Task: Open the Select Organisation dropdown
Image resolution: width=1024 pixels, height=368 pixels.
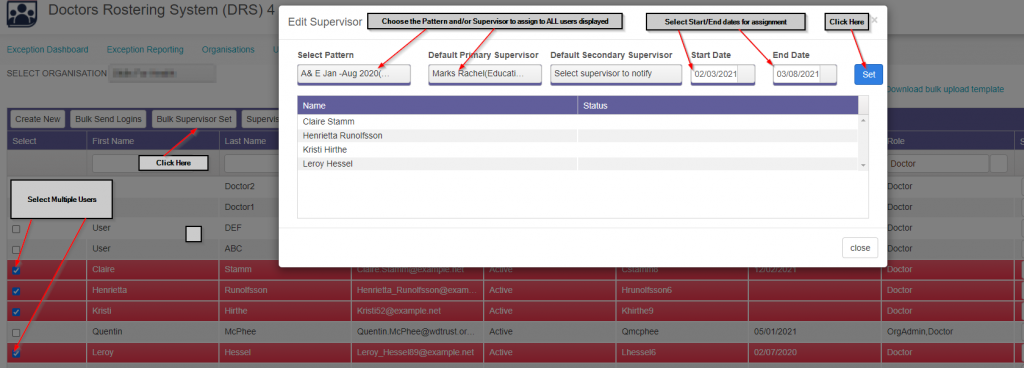Action: 161,73
